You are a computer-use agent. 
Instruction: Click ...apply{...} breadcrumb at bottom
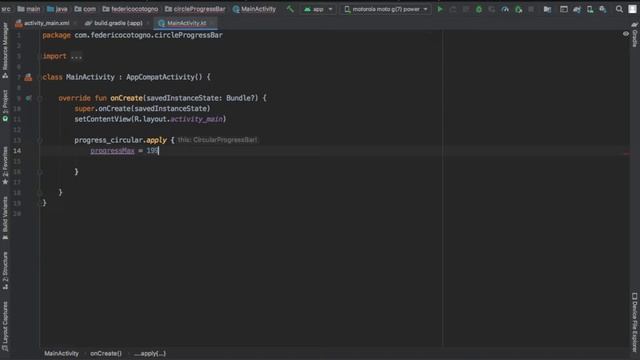150,353
